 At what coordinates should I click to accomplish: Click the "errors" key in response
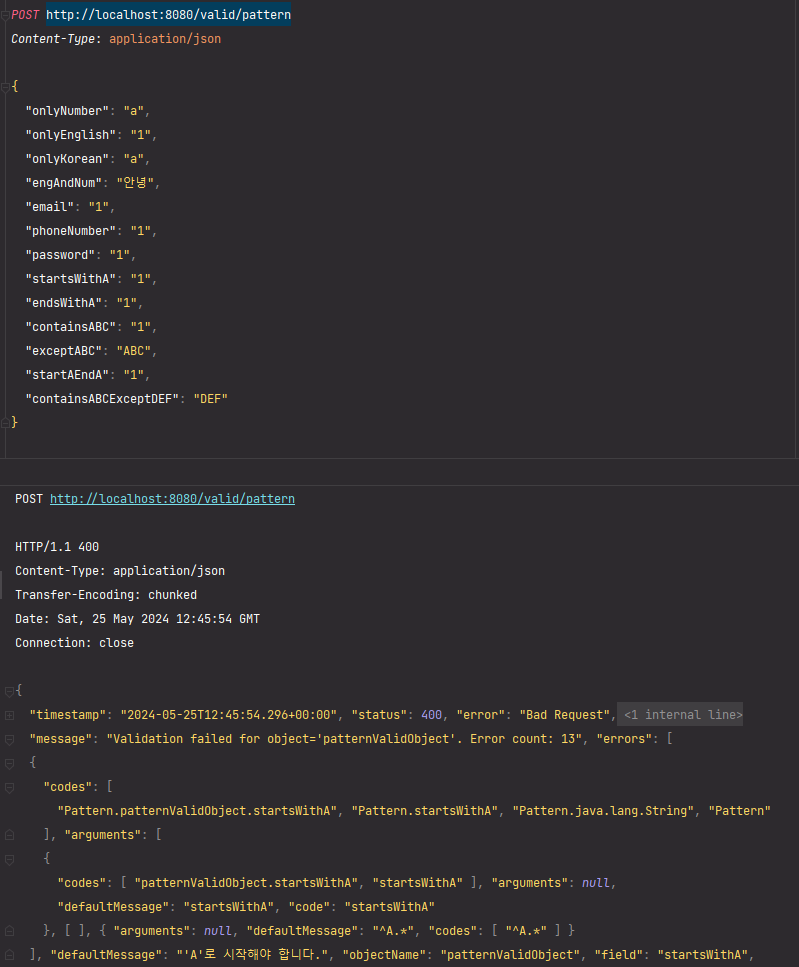pyautogui.click(x=624, y=739)
